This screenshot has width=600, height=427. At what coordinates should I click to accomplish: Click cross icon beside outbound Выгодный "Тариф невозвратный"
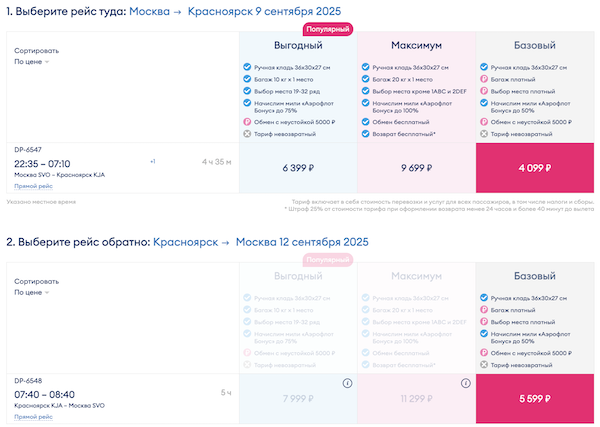pyautogui.click(x=247, y=133)
